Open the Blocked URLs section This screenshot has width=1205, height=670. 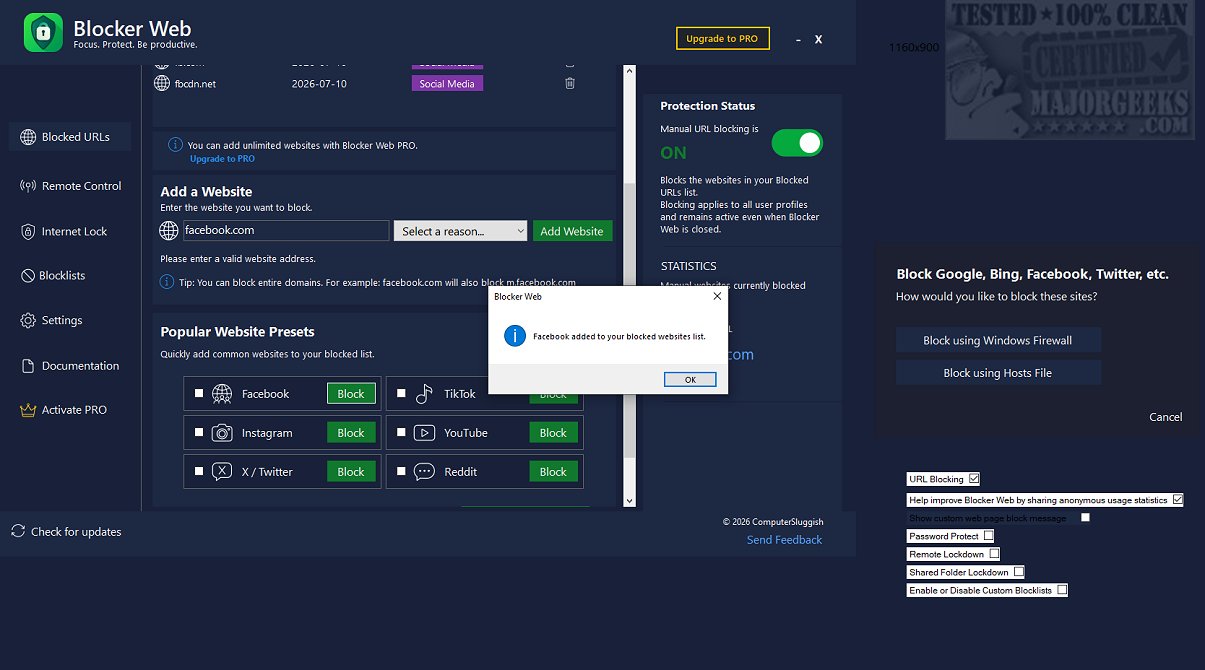(70, 137)
